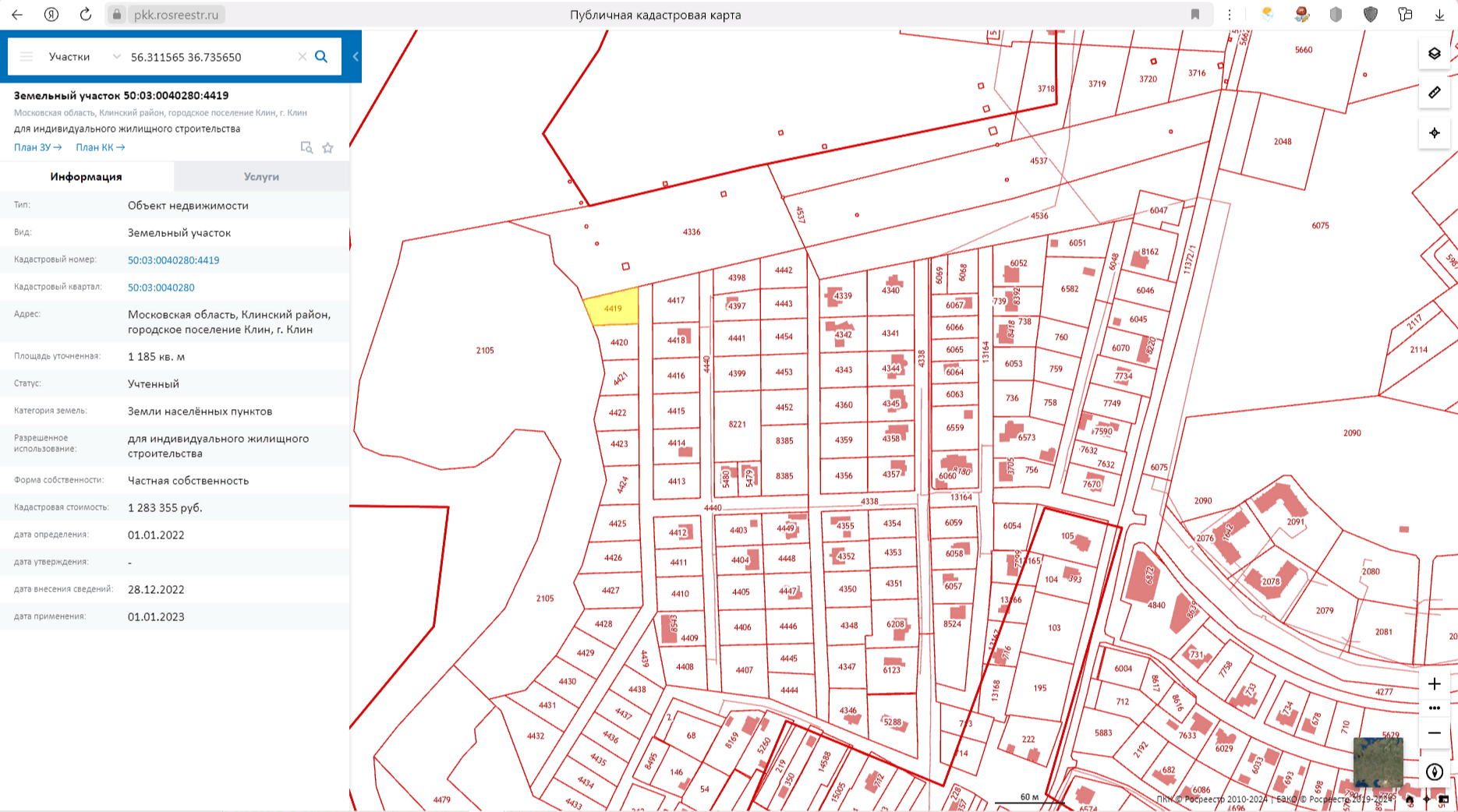
Task: Select the Информация tab
Action: [86, 177]
